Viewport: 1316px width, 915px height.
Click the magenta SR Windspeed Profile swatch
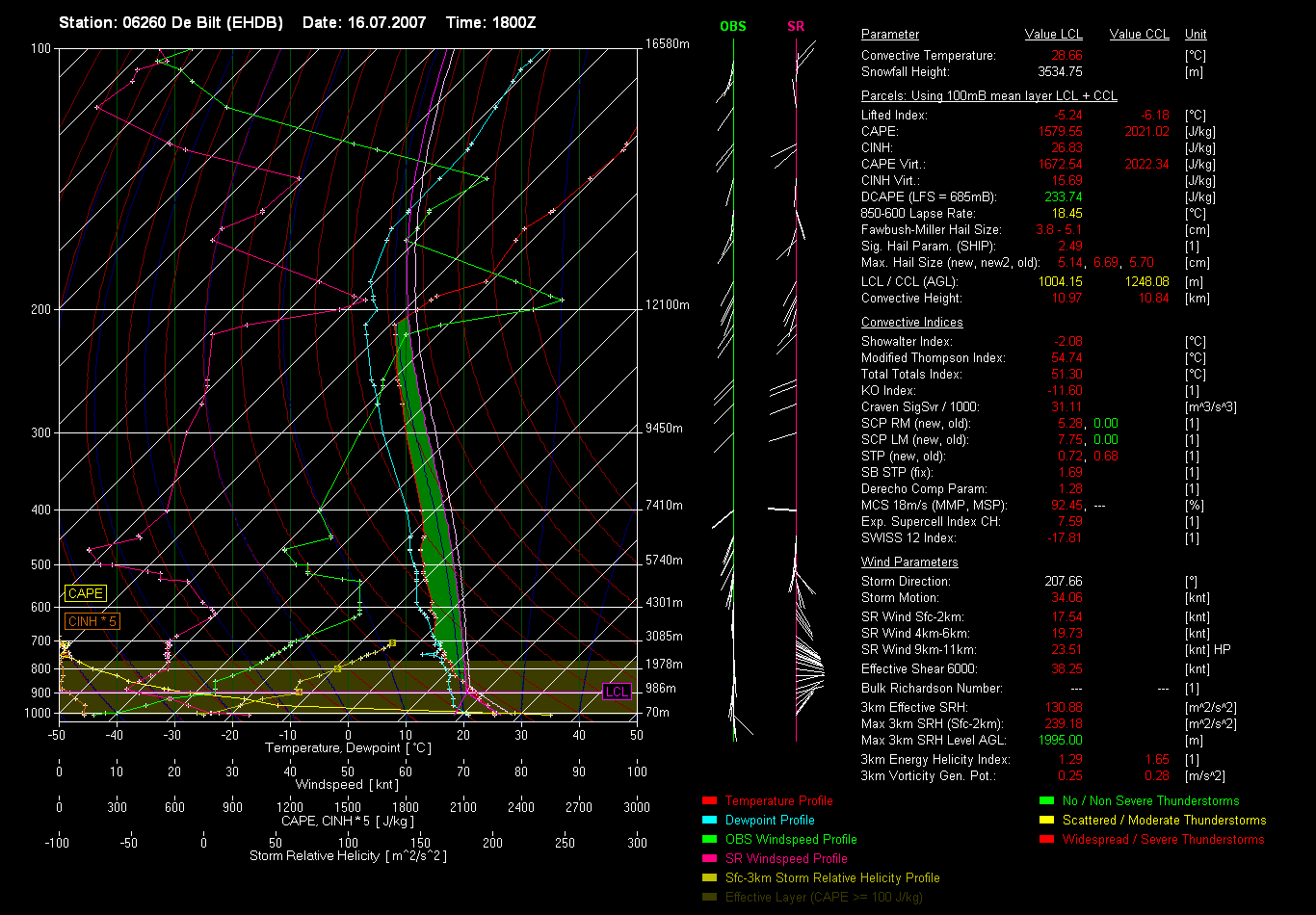[710, 858]
